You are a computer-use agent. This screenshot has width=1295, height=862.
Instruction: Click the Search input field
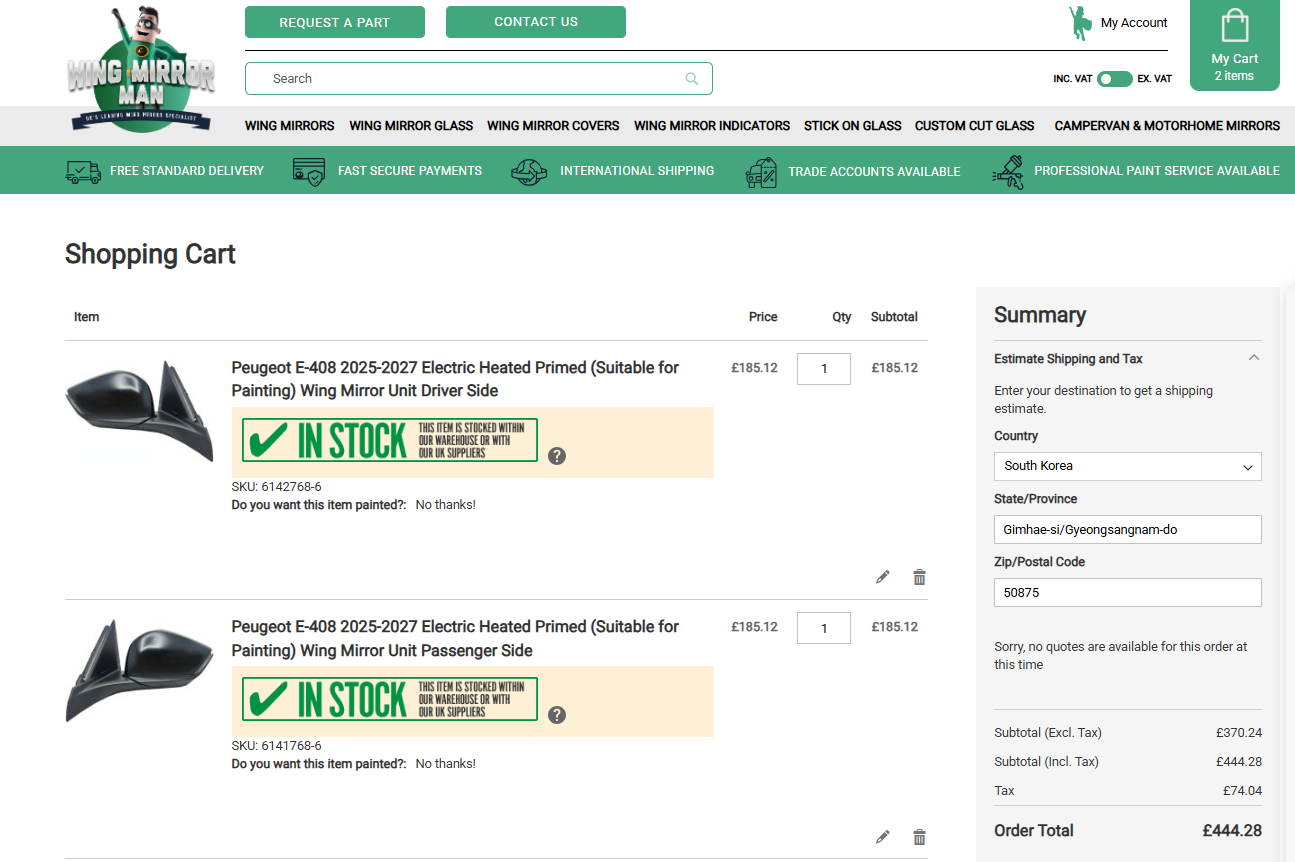[x=479, y=78]
